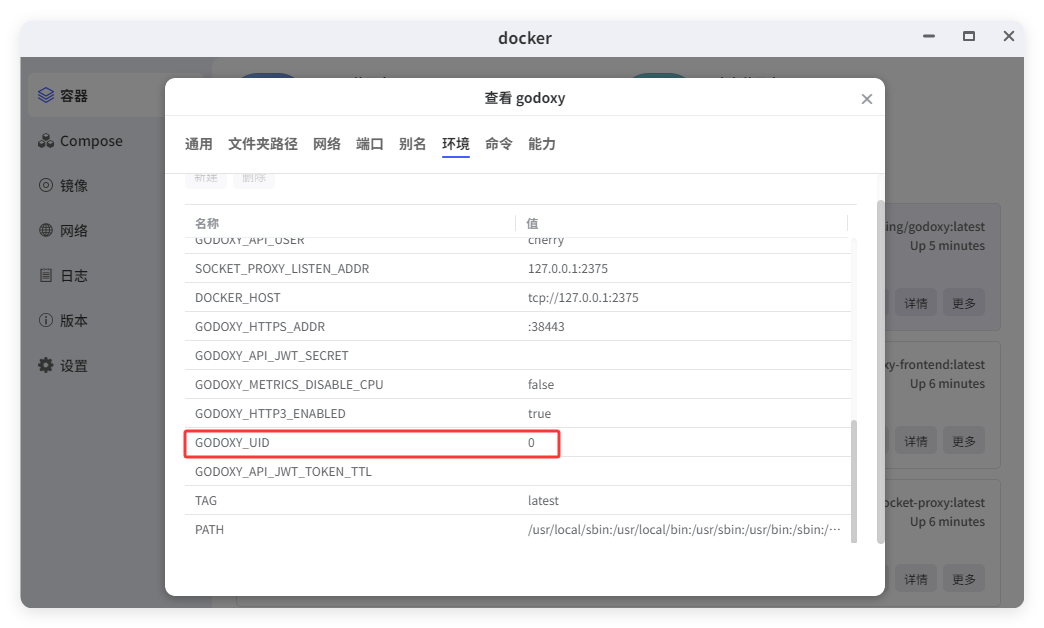The height and width of the screenshot is (628, 1044).
Task: Select the GODOXY_UID variable row
Action: coord(372,442)
